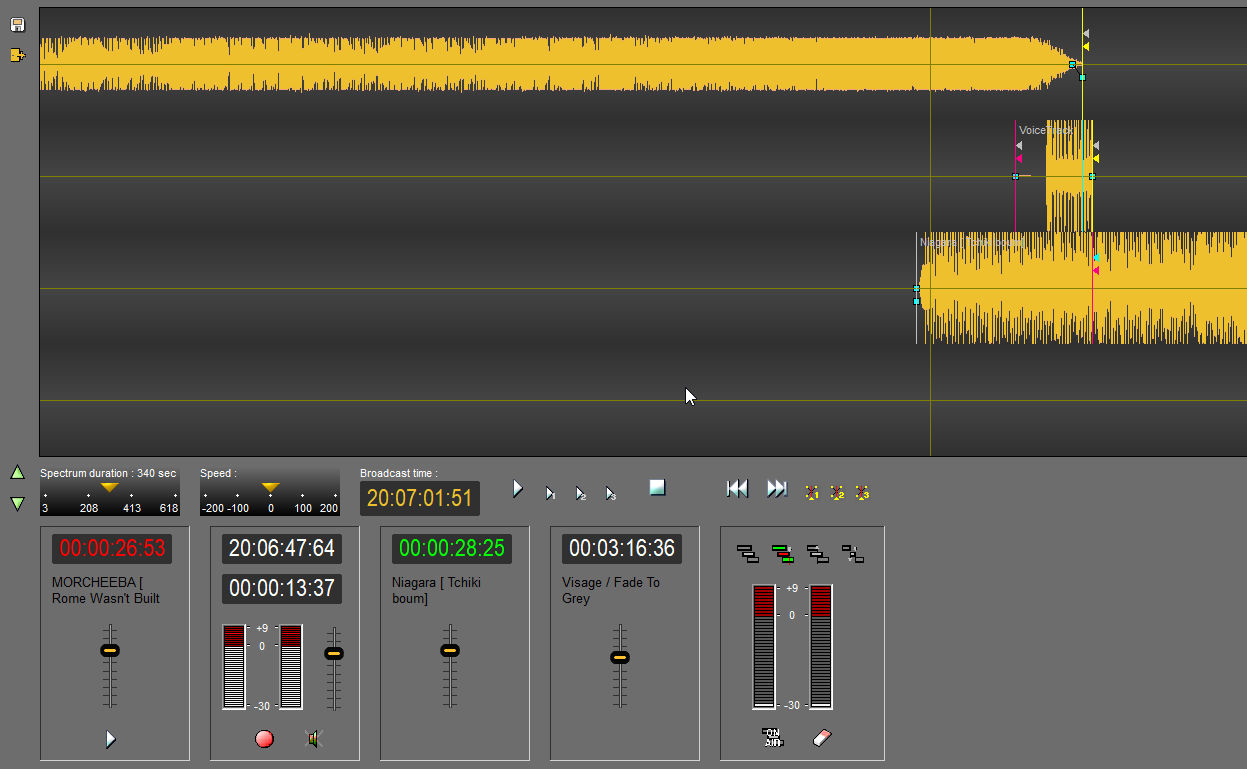The width and height of the screenshot is (1247, 769).
Task: Click the first track layout icon
Action: (x=747, y=553)
